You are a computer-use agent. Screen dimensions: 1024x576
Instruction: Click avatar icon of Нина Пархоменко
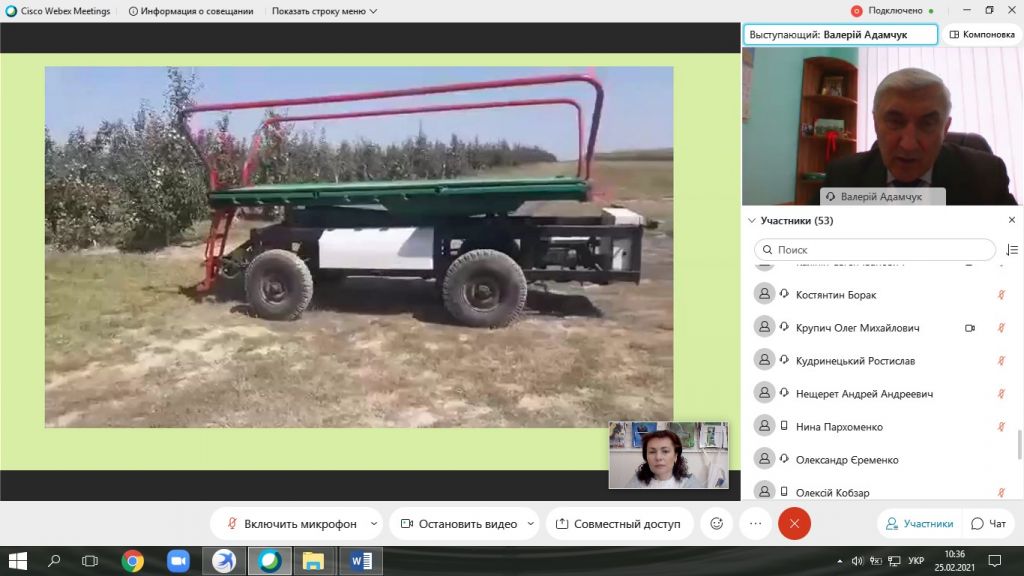[x=765, y=426]
